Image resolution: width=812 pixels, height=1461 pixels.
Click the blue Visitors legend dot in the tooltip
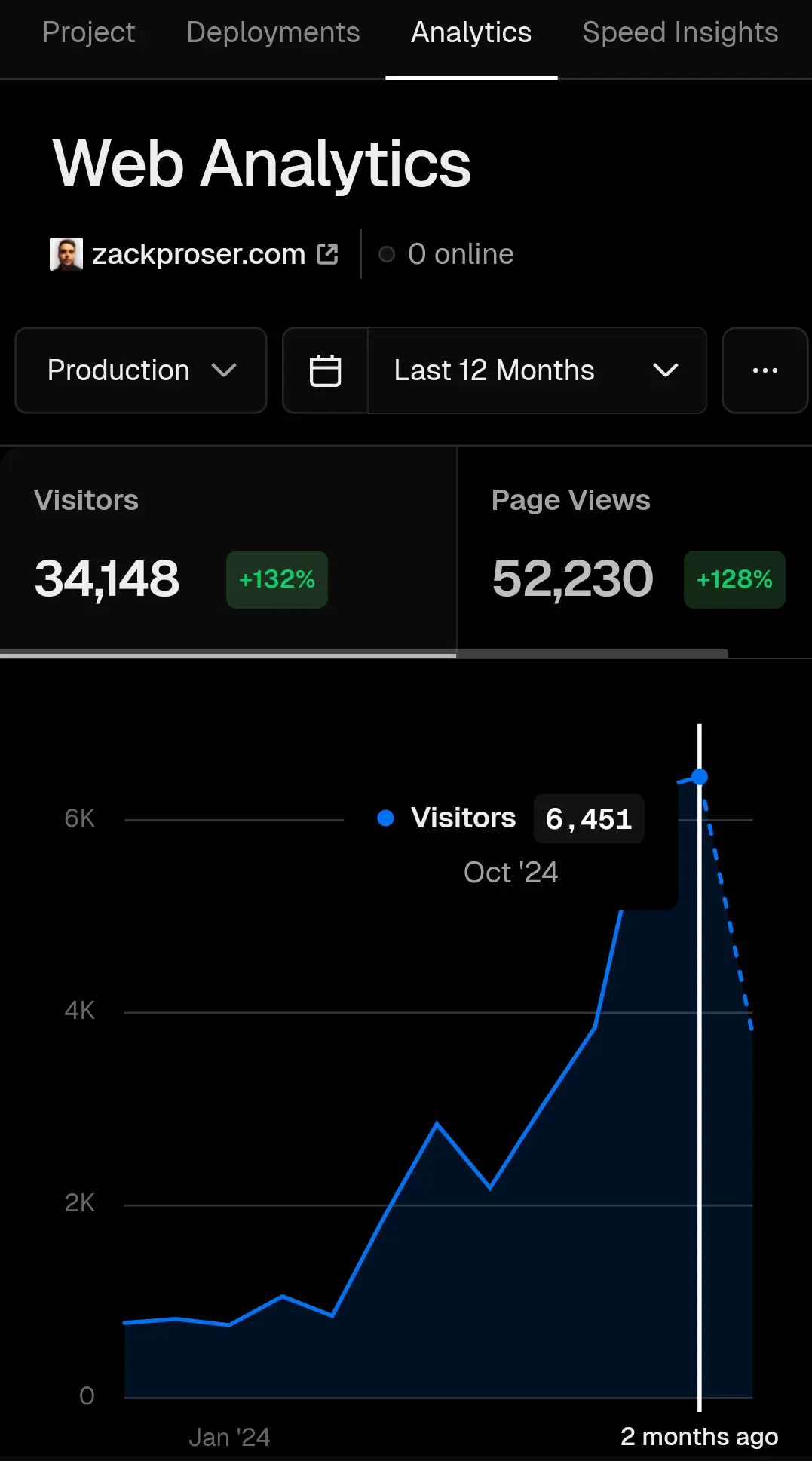click(x=385, y=818)
